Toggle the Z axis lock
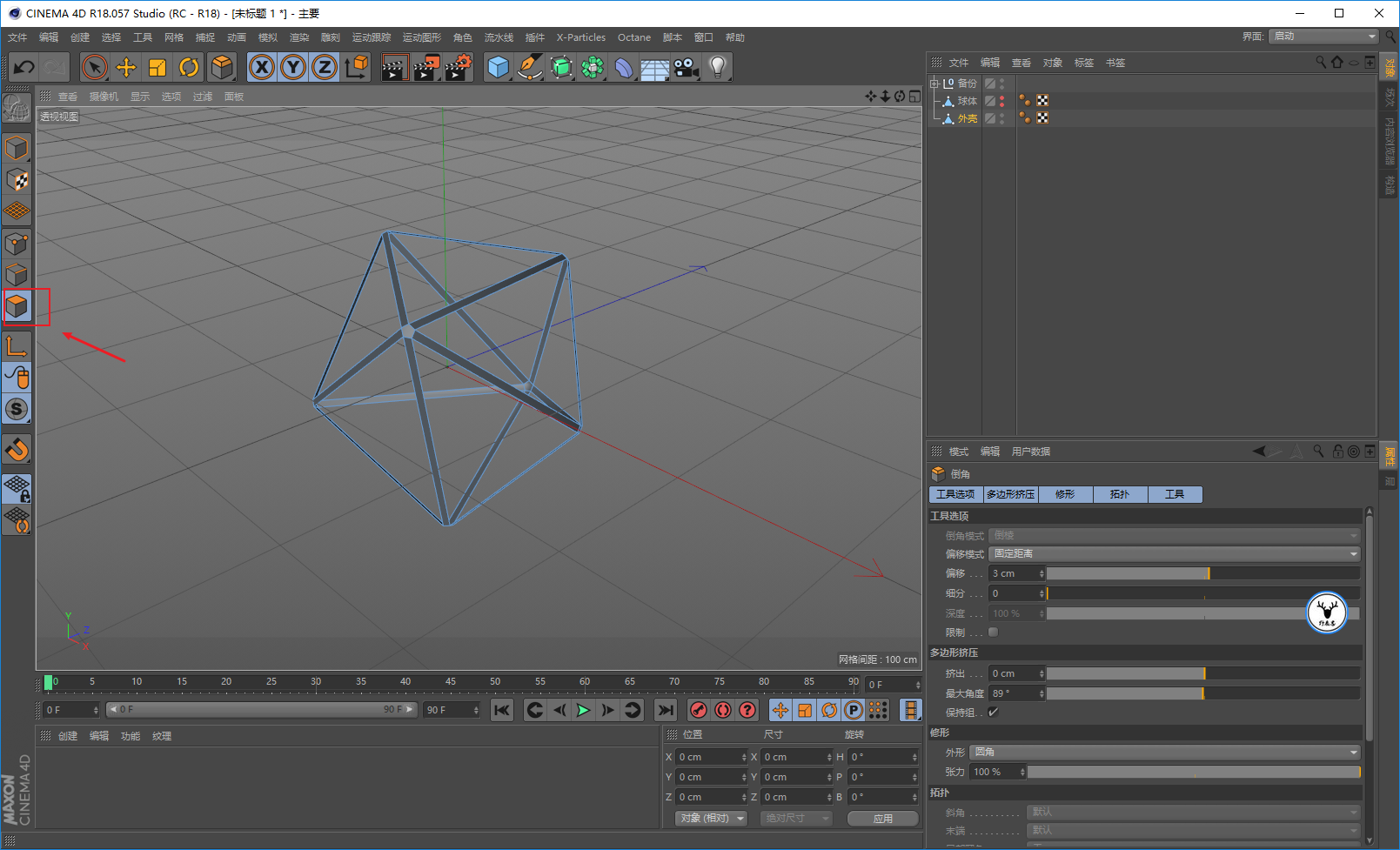The height and width of the screenshot is (850, 1400). click(325, 67)
